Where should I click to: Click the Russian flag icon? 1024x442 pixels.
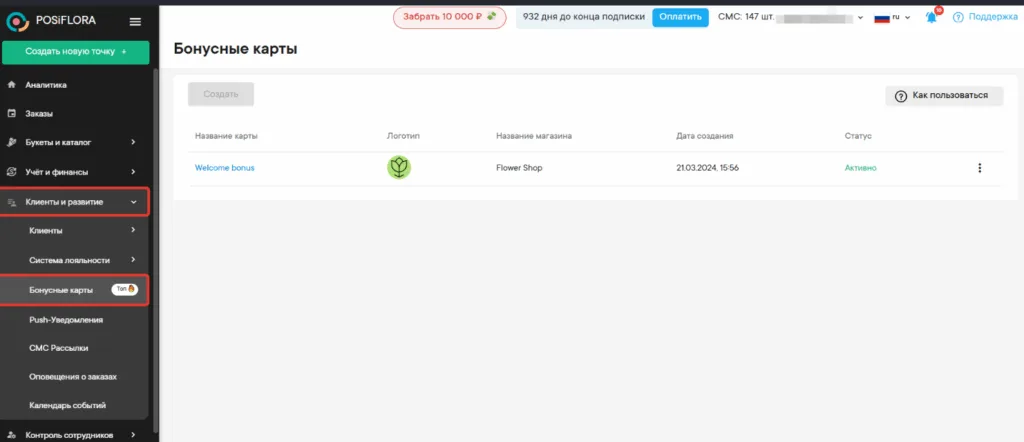pos(882,18)
